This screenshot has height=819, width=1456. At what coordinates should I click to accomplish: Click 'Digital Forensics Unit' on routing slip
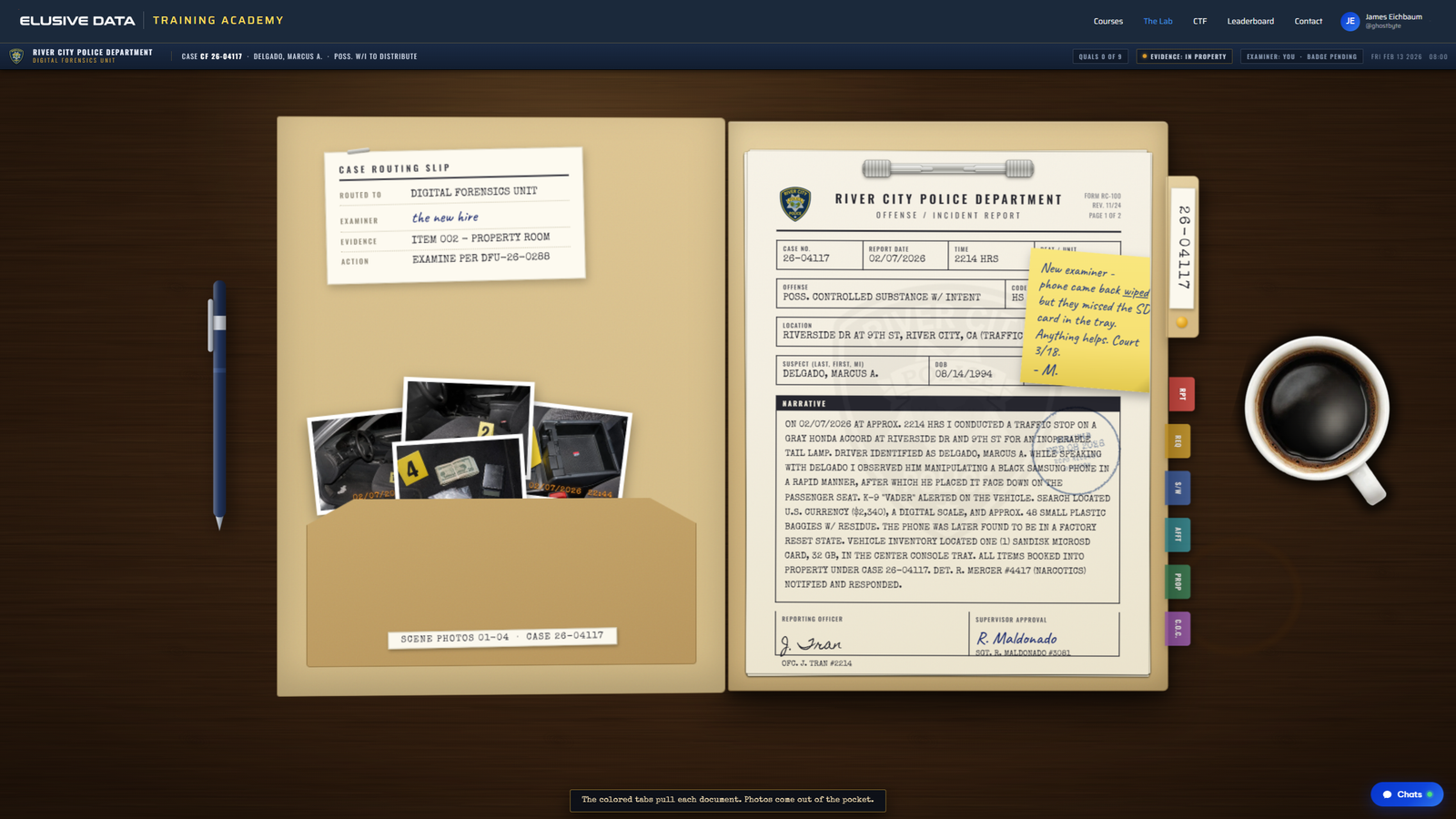473,192
